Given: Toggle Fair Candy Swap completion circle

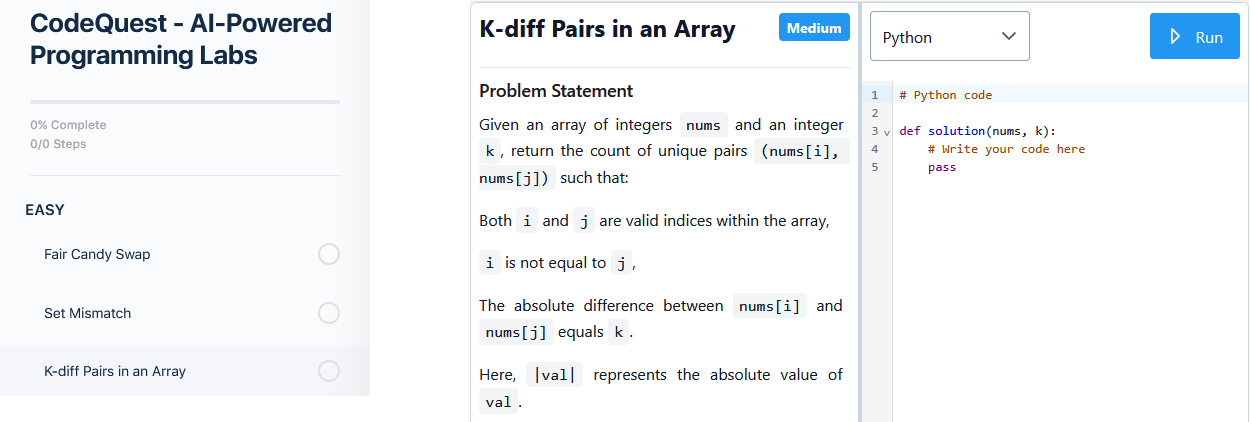Looking at the screenshot, I should click(329, 254).
